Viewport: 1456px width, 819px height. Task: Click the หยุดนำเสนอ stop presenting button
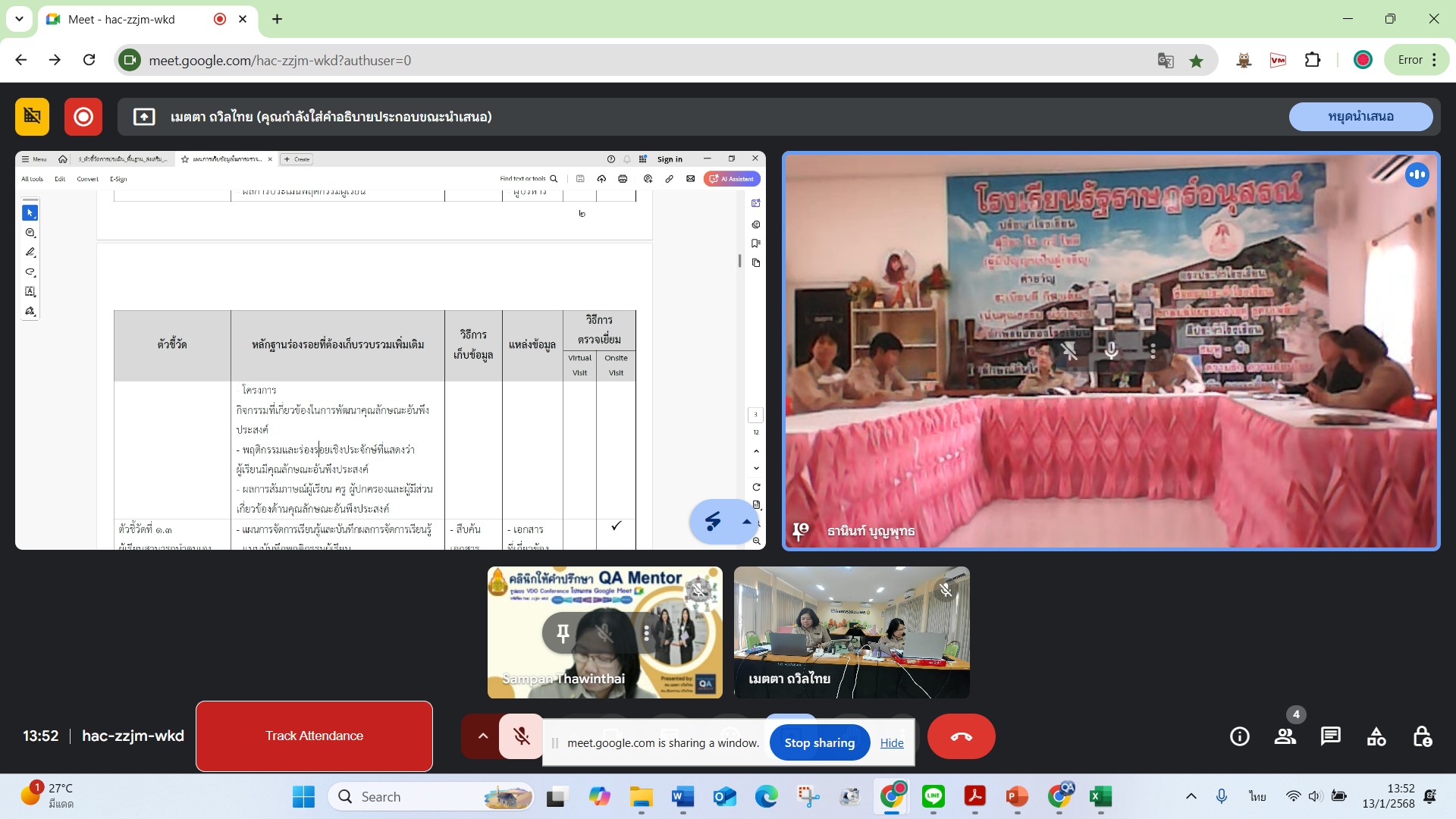point(1360,116)
